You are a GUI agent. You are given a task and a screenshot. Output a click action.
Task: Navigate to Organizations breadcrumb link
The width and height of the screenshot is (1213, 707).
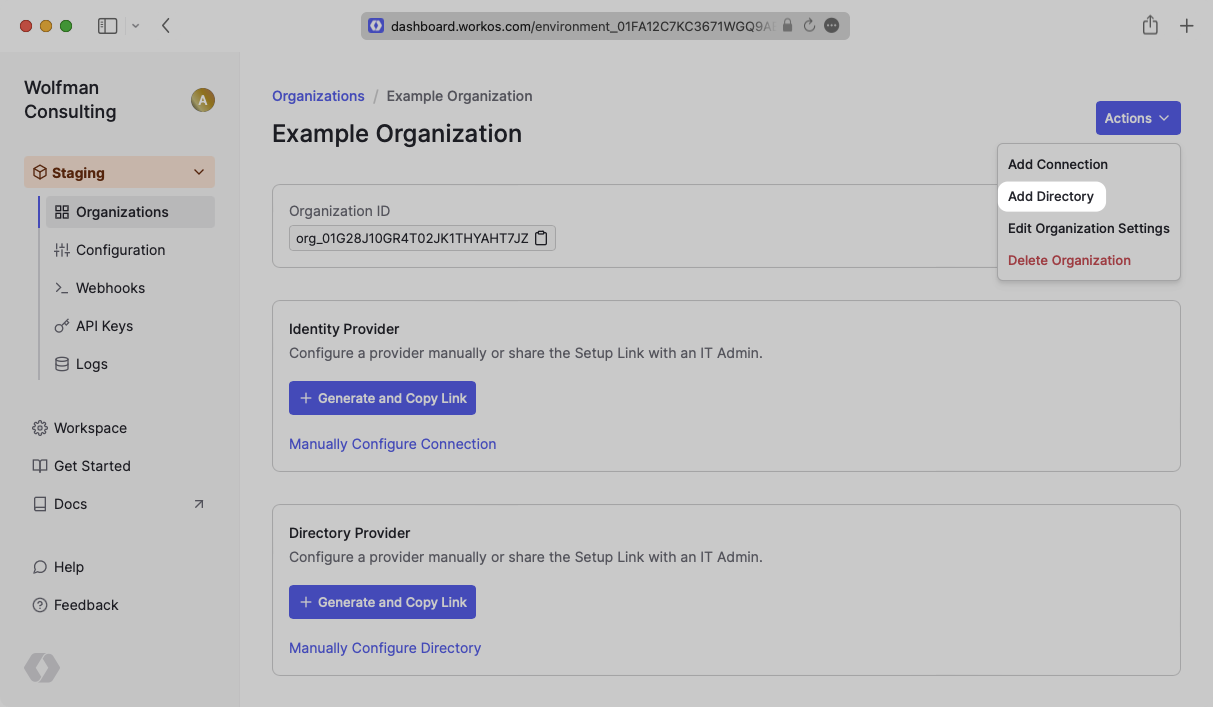click(x=318, y=96)
